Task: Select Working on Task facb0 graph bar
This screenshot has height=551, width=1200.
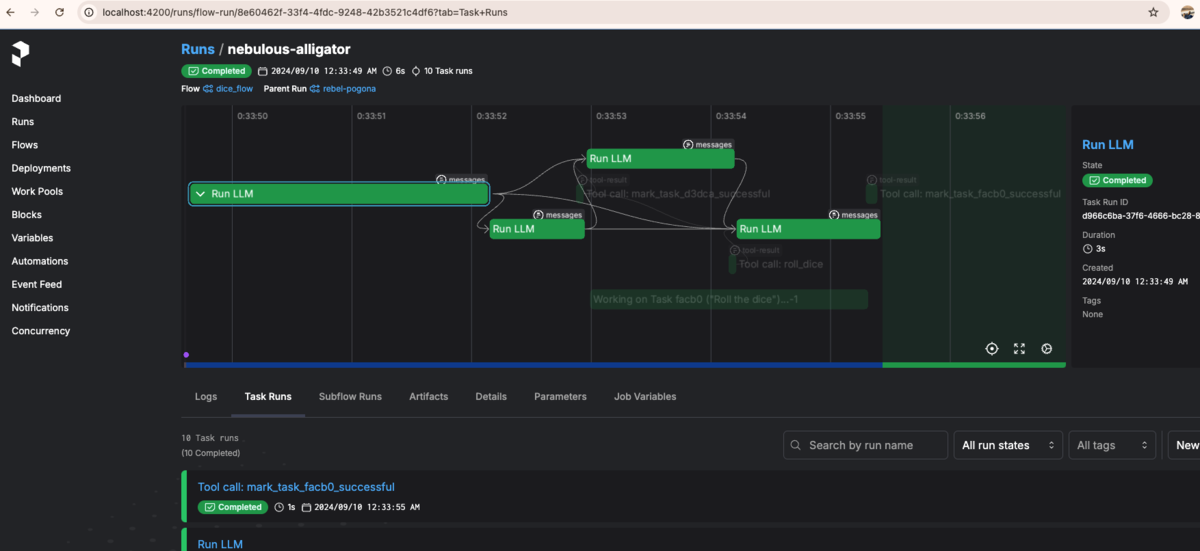Action: coord(729,299)
